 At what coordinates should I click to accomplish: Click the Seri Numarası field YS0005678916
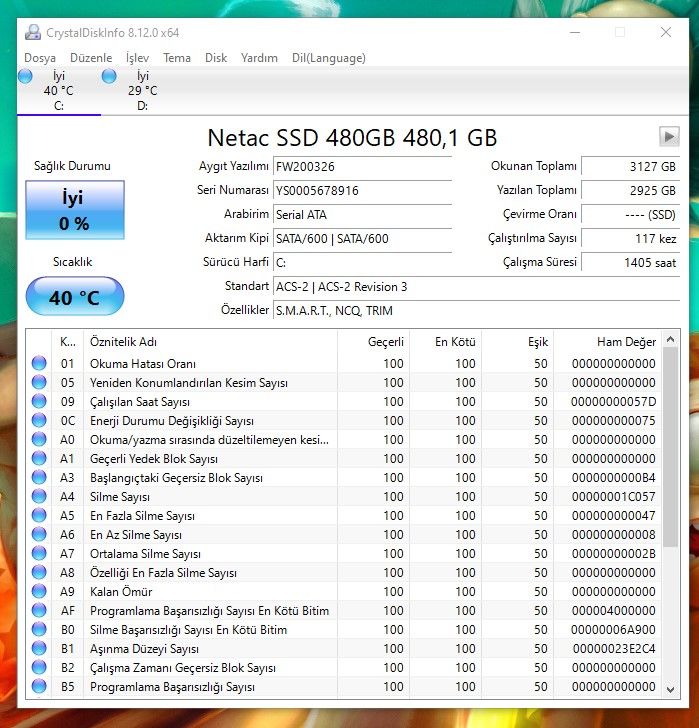click(362, 191)
